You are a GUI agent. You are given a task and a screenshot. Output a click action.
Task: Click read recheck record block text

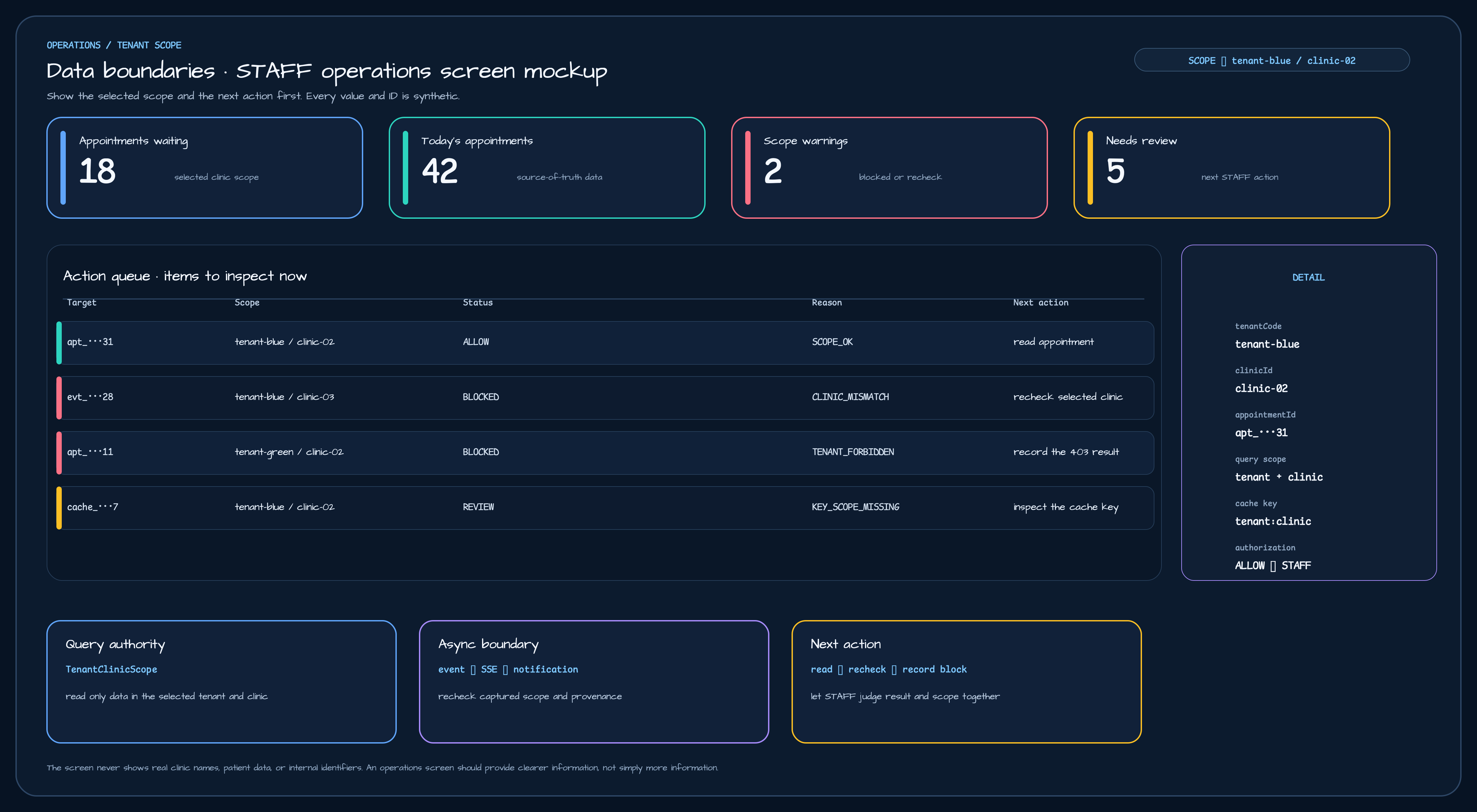click(889, 669)
